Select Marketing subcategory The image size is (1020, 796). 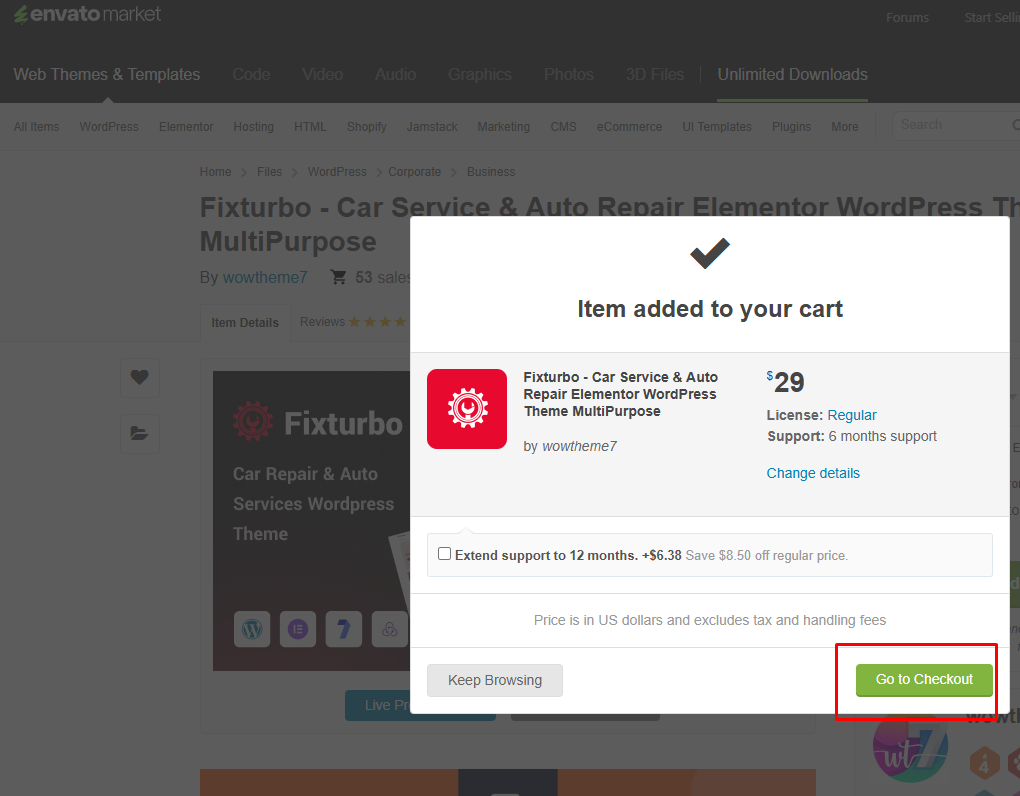click(503, 127)
